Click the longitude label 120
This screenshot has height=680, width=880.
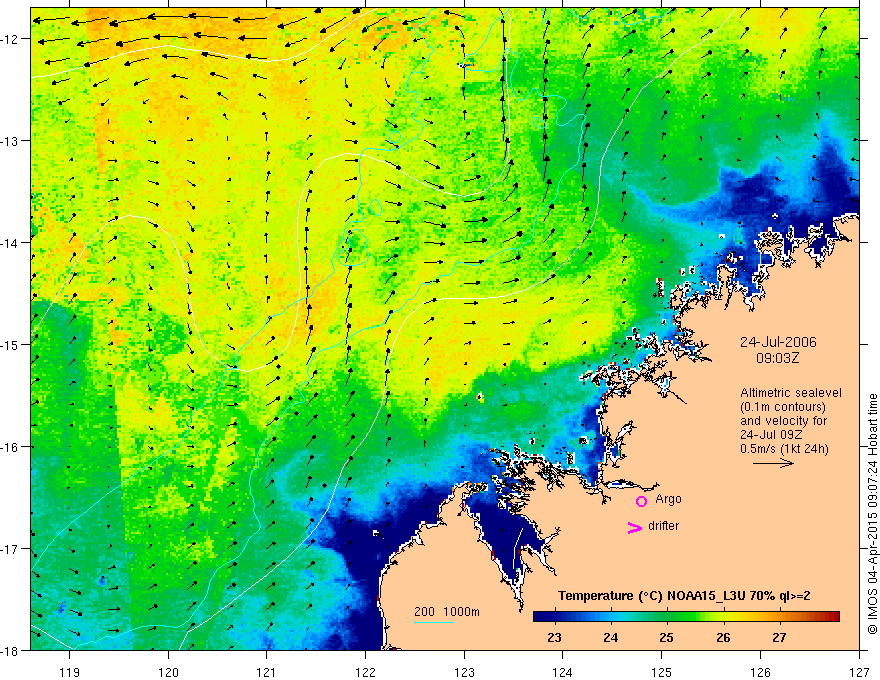click(x=168, y=672)
